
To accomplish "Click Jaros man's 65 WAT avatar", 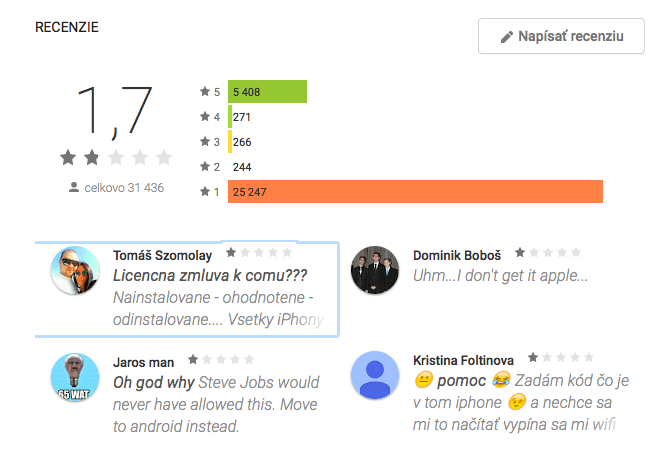I will click(x=75, y=377).
